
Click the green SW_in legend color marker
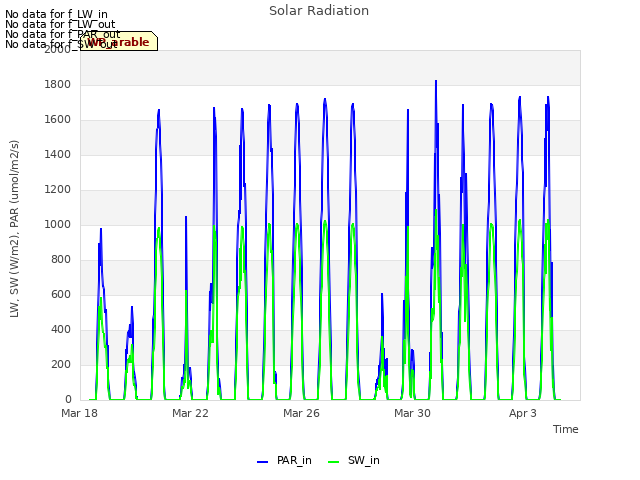333,462
